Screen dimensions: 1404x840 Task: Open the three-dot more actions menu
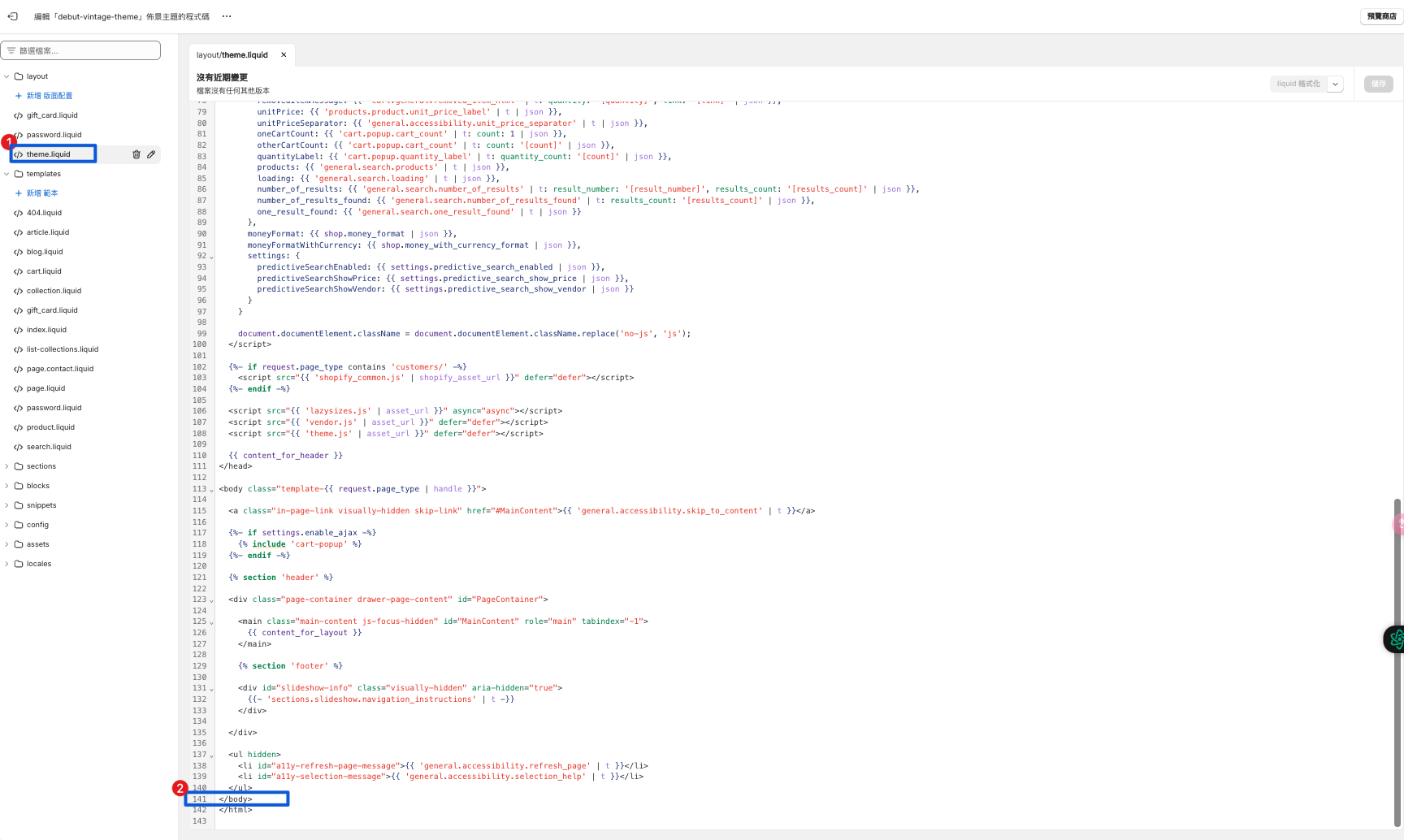coord(227,16)
